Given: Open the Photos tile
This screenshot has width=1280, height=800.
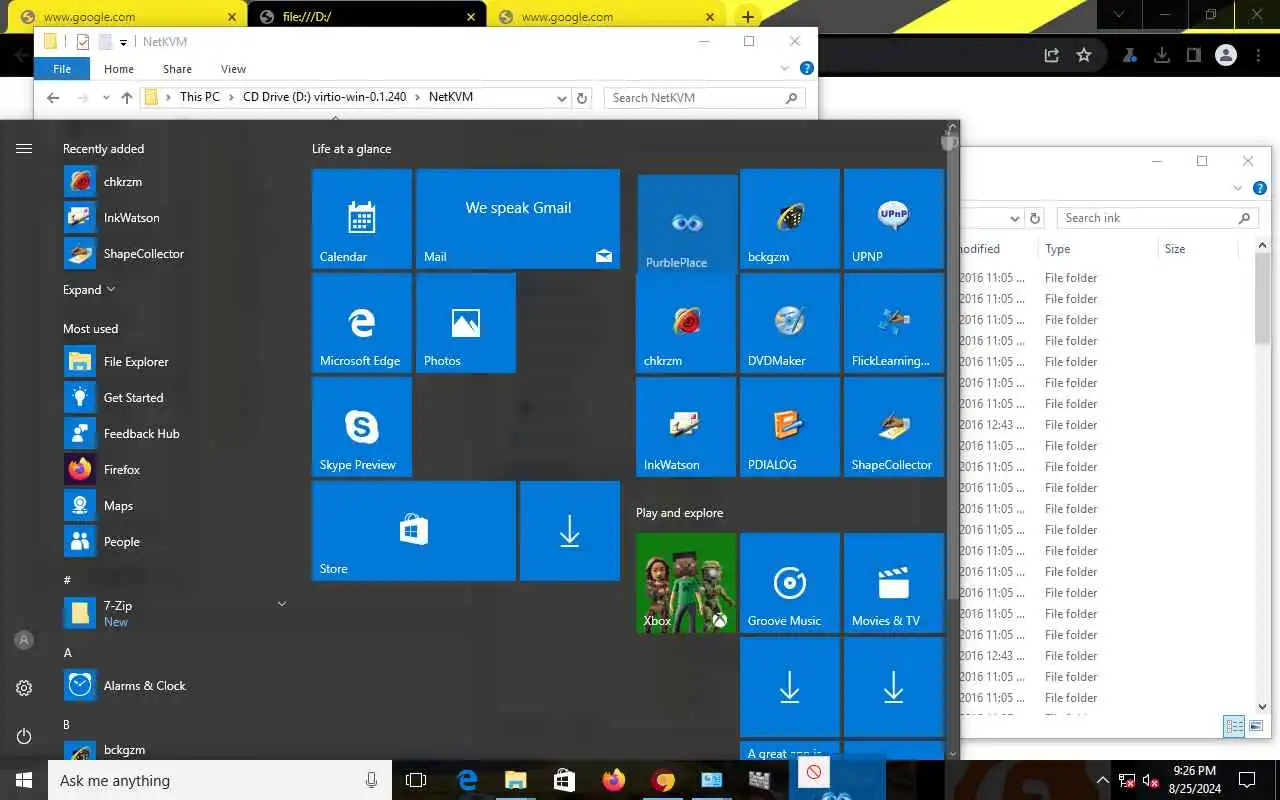Looking at the screenshot, I should (466, 323).
